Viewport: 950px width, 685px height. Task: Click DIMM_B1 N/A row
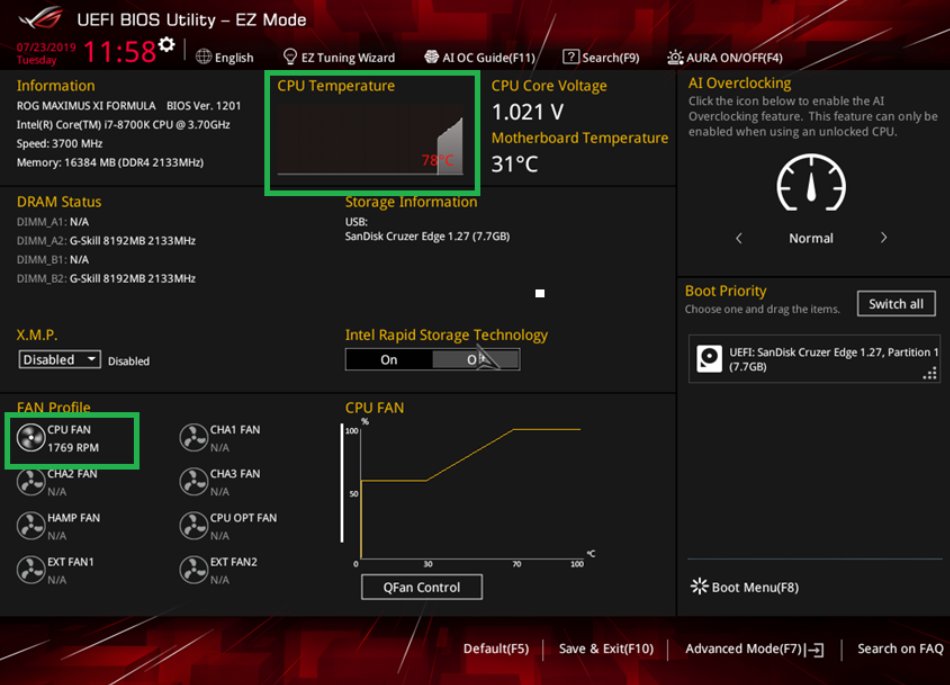53,260
